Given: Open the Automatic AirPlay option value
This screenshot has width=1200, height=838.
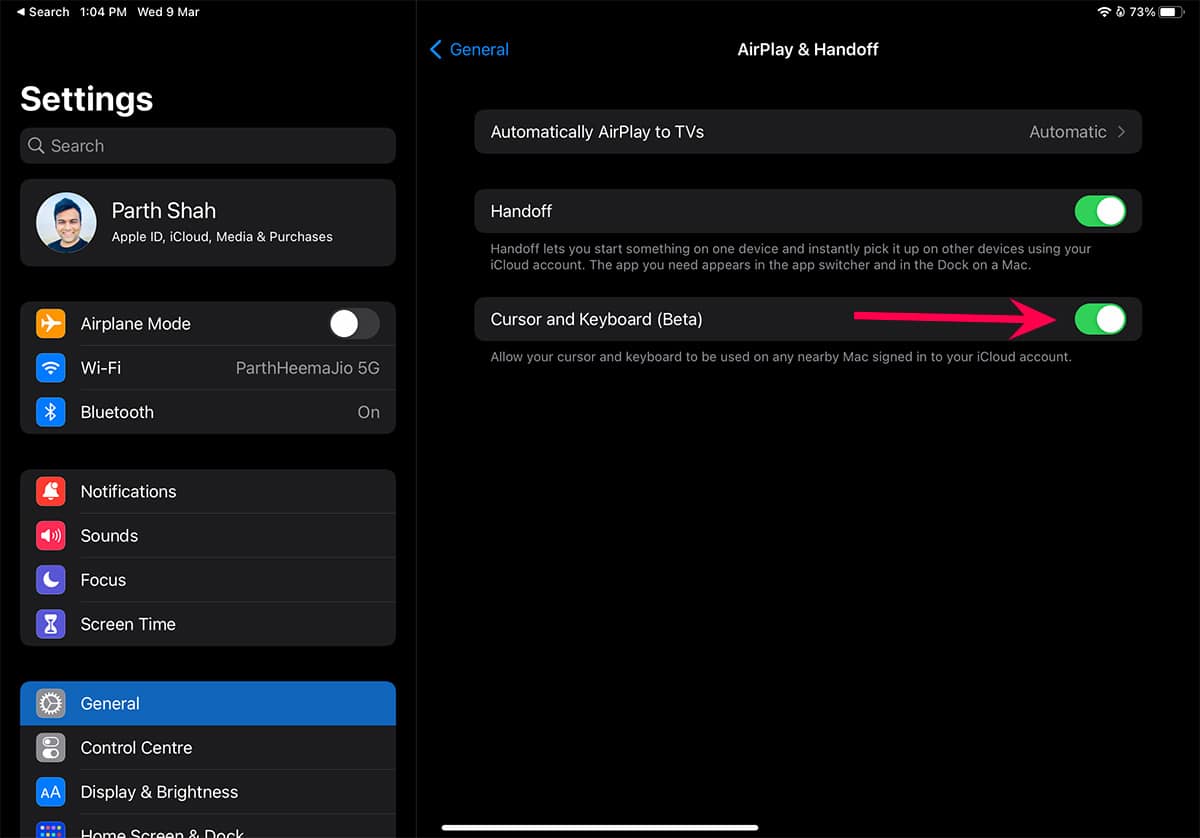Looking at the screenshot, I should tap(1067, 132).
